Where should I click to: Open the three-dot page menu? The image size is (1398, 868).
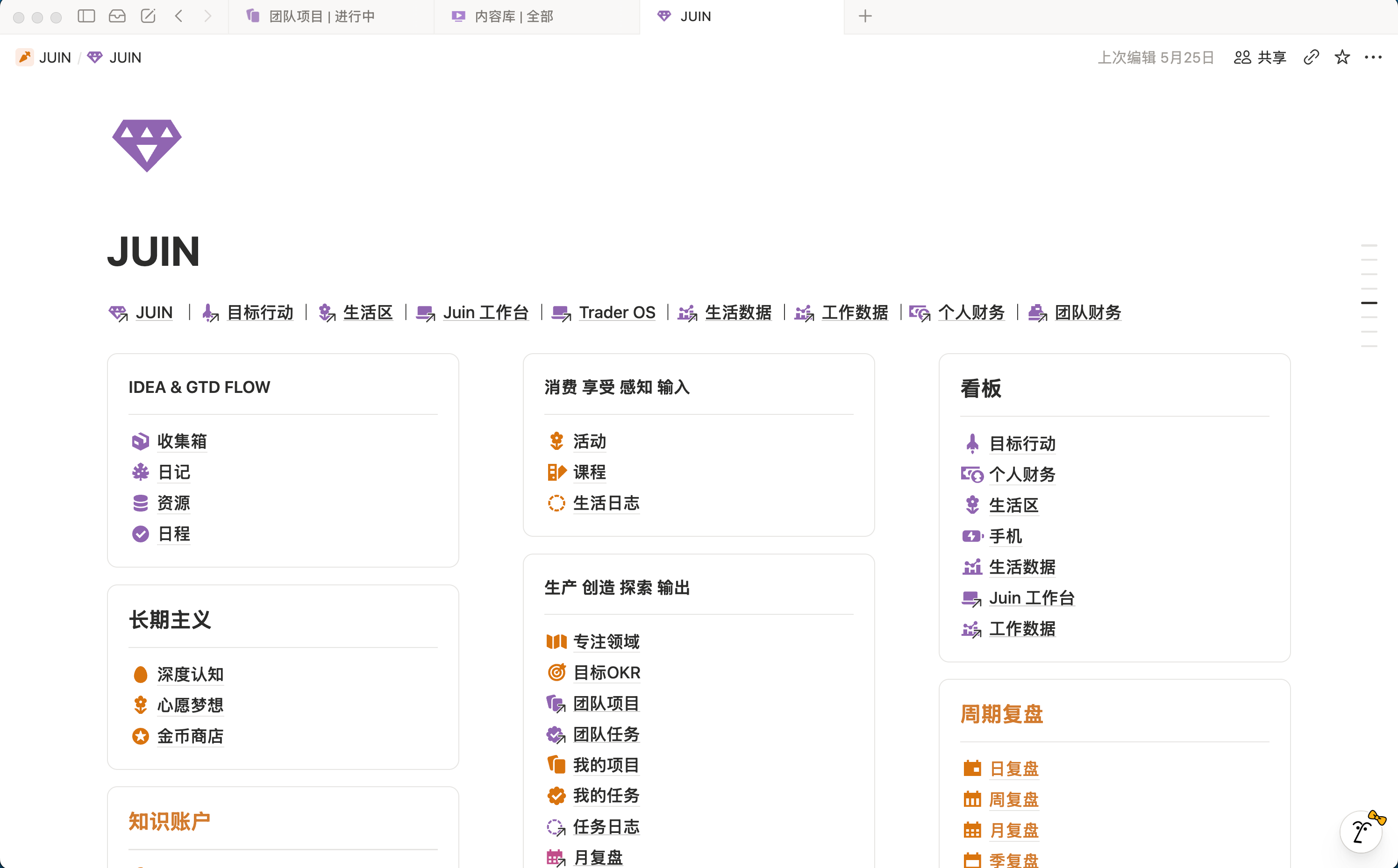tap(1373, 57)
